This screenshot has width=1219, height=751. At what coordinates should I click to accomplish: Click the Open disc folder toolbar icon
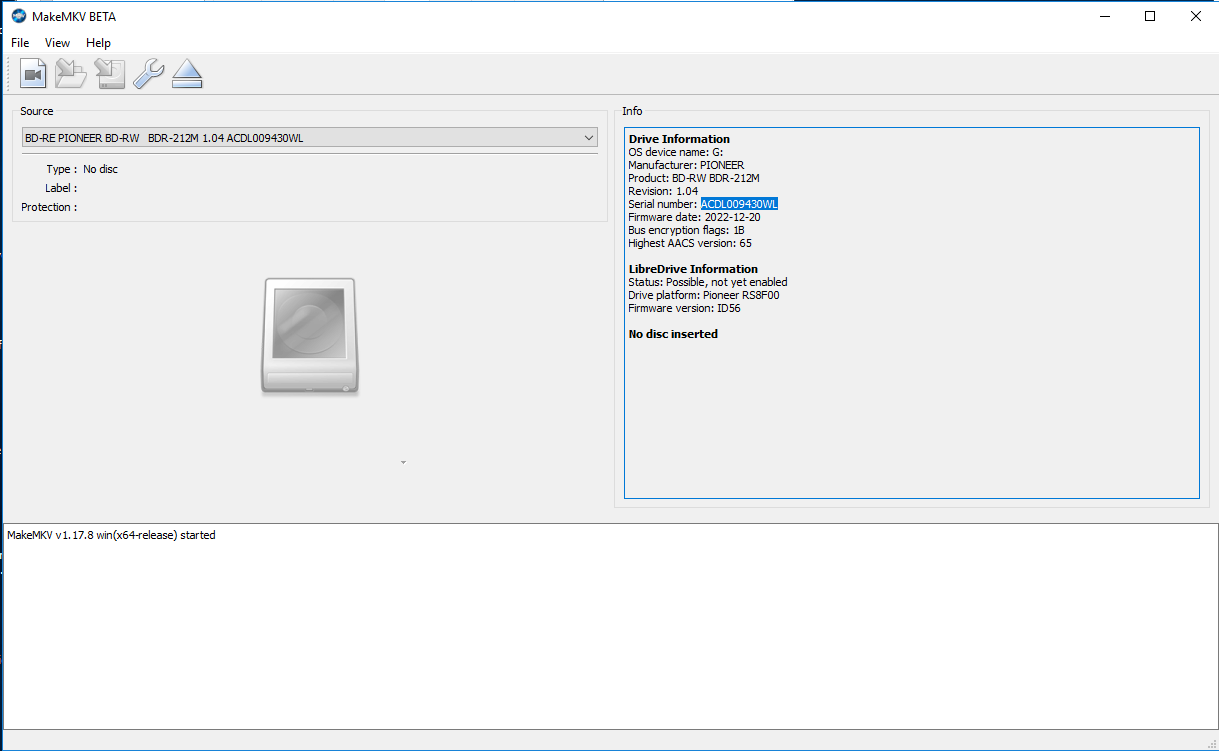(x=71, y=74)
